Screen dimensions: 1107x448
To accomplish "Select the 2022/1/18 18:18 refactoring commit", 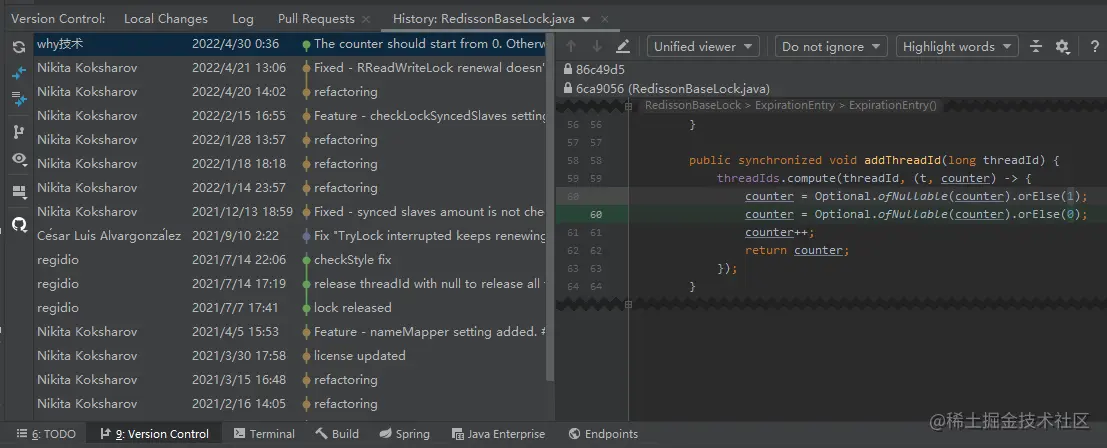I will pos(289,164).
